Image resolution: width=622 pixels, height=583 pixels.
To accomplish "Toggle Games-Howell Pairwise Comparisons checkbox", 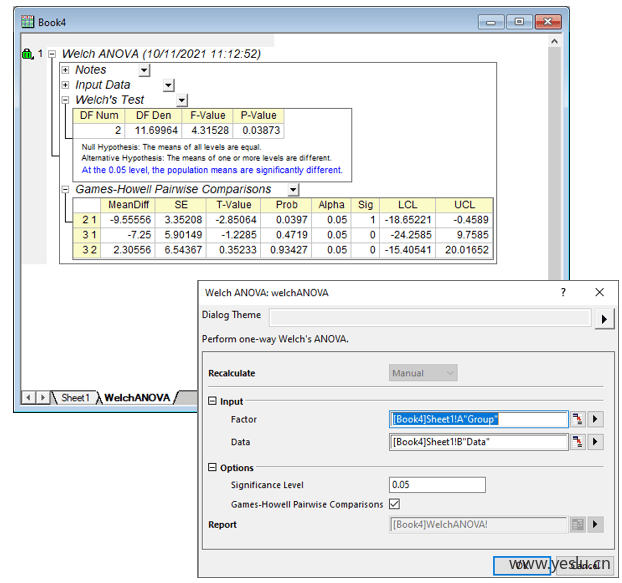I will tap(394, 504).
